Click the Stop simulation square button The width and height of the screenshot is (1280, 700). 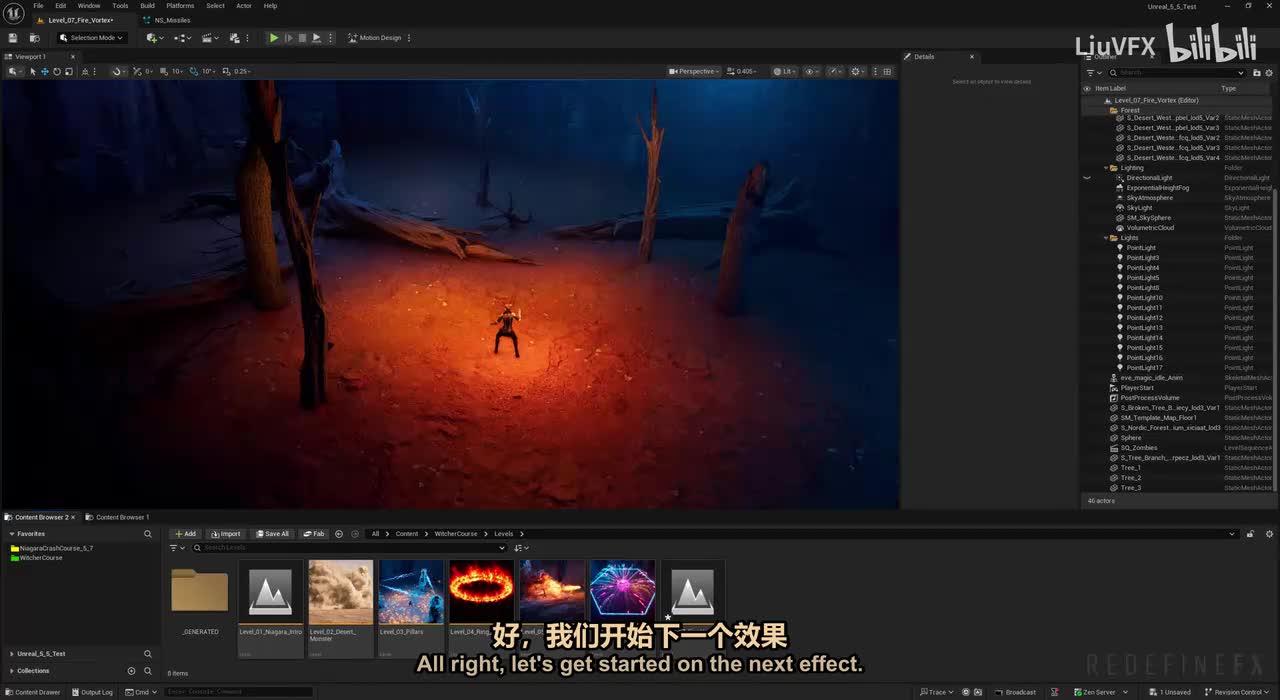tap(302, 38)
